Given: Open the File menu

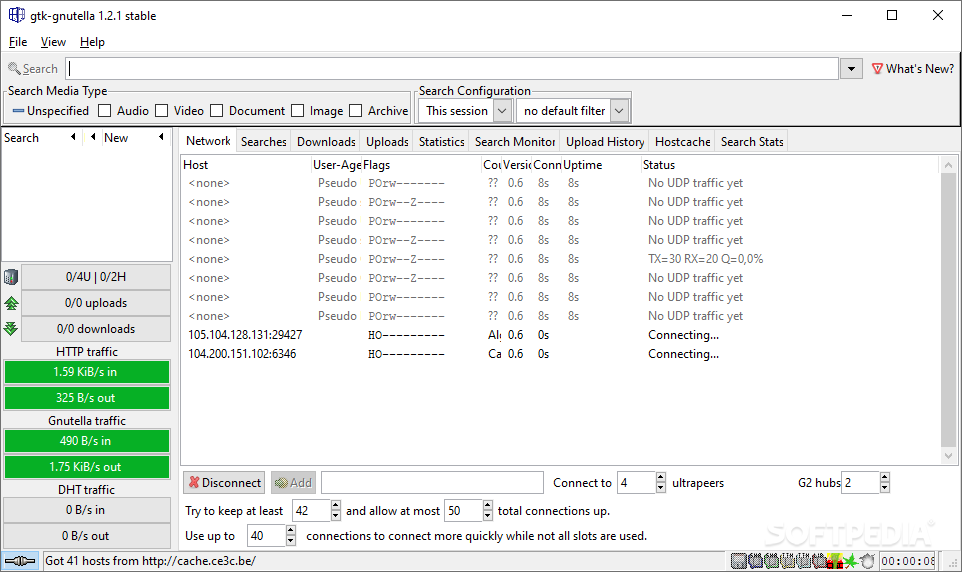Looking at the screenshot, I should click(x=18, y=42).
